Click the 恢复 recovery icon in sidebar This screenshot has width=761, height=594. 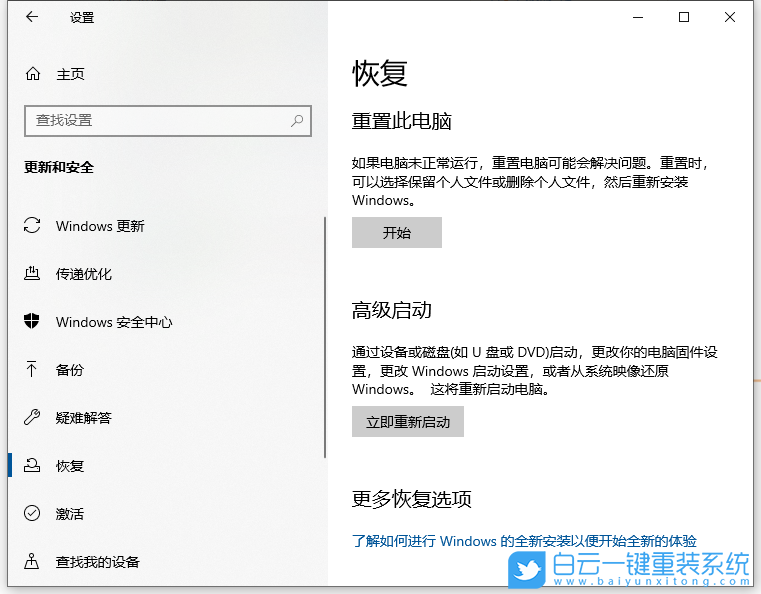(32, 465)
